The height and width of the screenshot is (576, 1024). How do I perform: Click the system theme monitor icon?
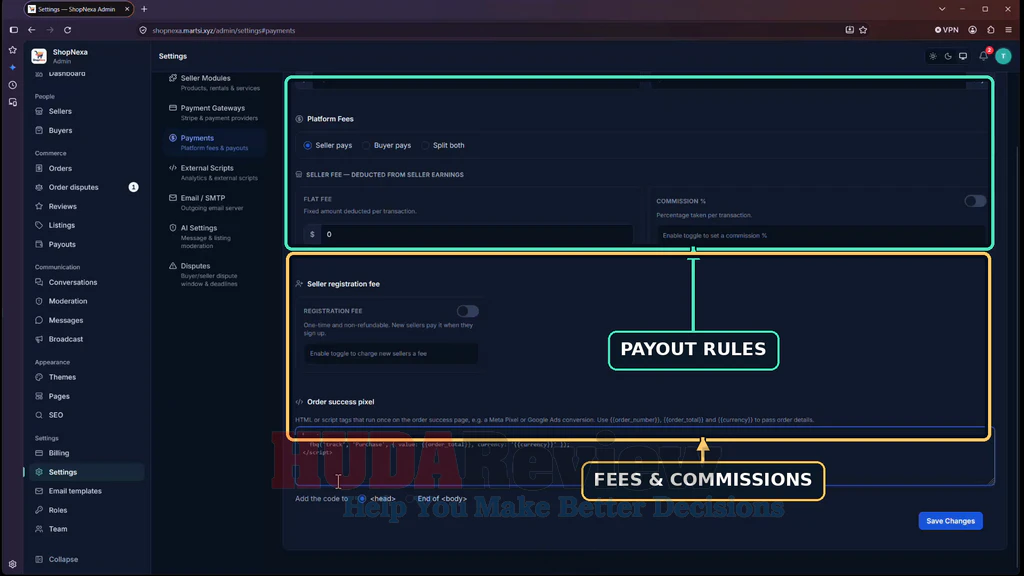(963, 56)
